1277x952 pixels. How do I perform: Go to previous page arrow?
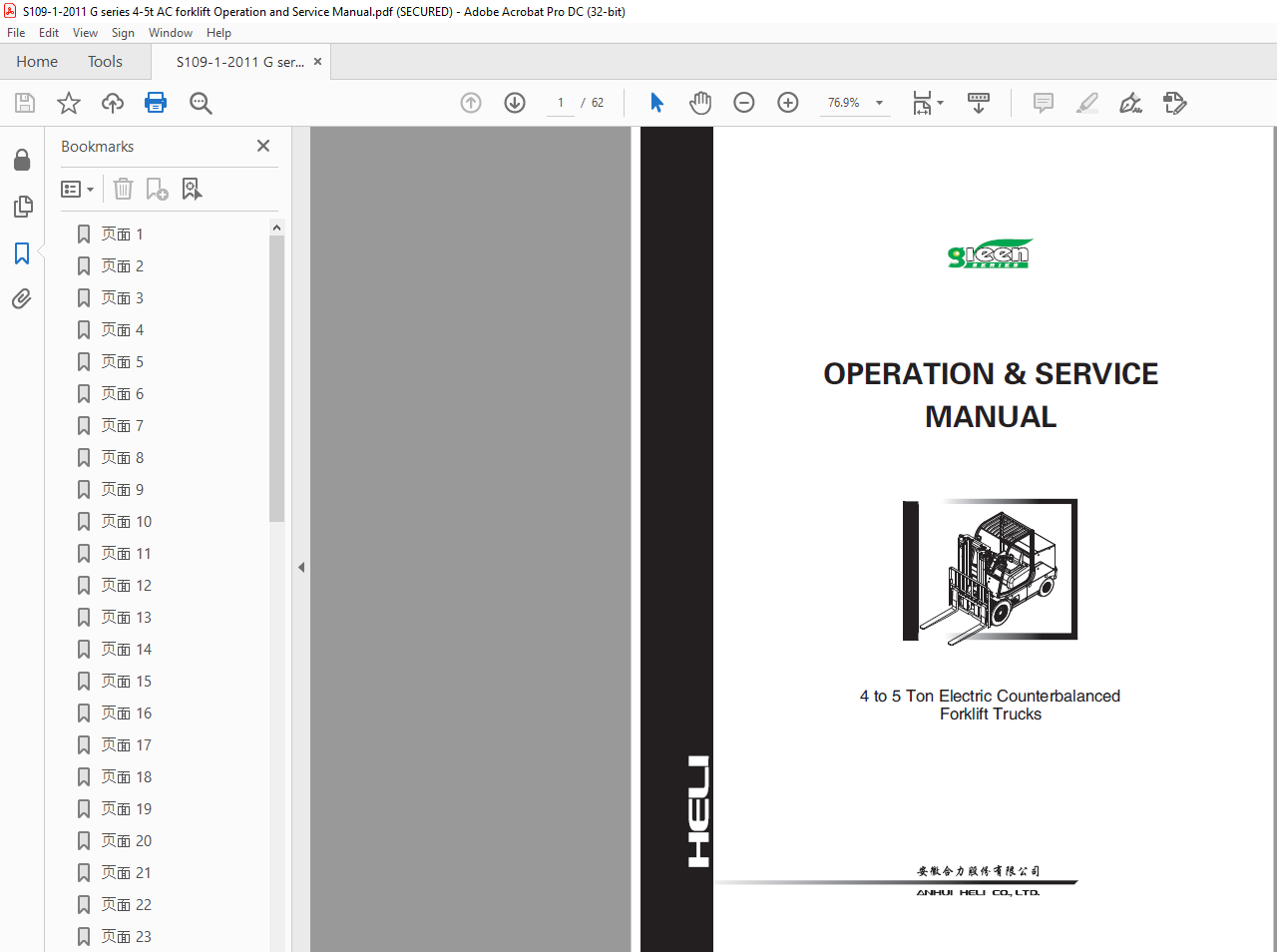tap(471, 103)
